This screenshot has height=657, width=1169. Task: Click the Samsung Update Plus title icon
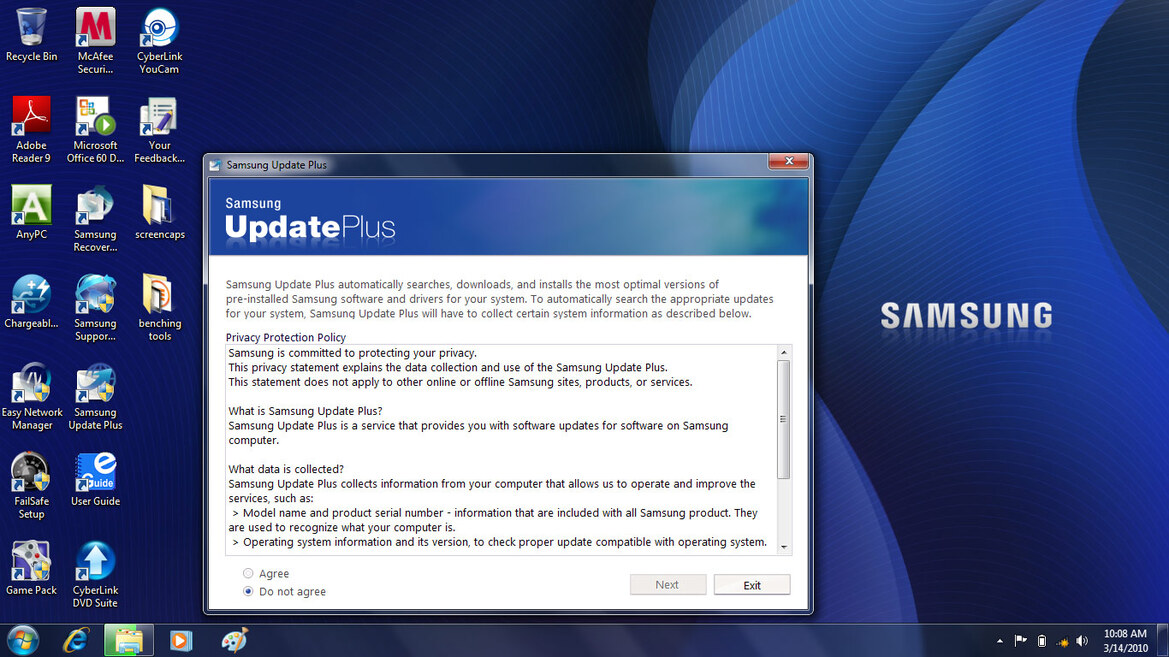215,165
